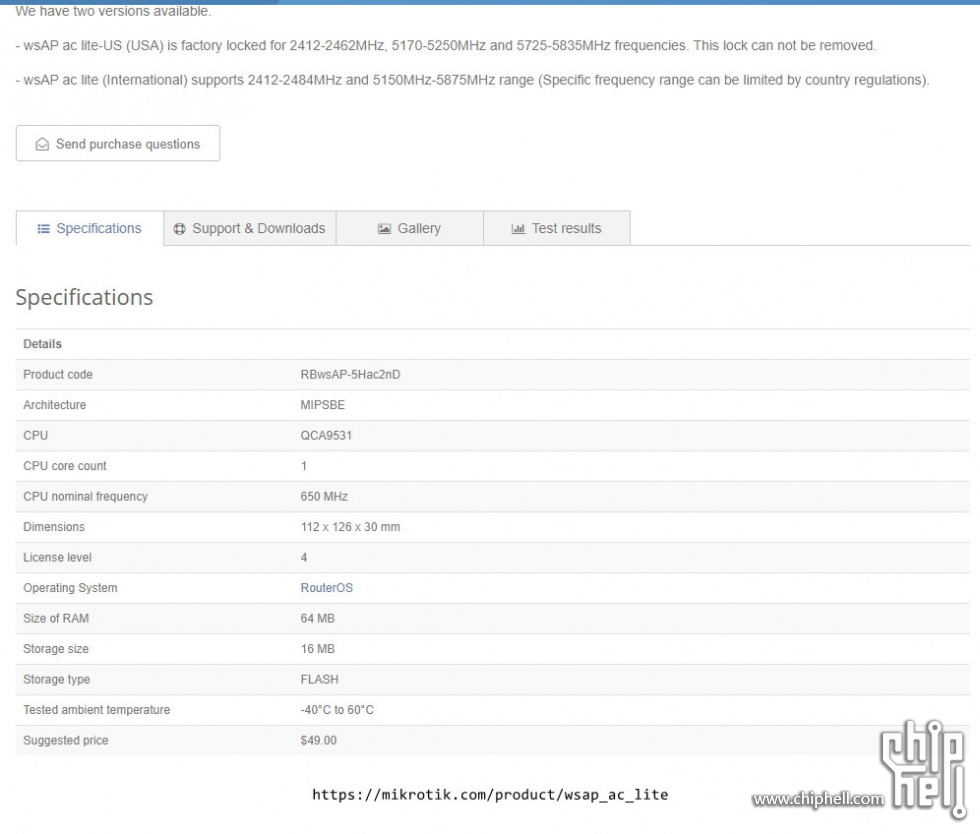Click the Product code label
This screenshot has height=834, width=980.
(58, 374)
